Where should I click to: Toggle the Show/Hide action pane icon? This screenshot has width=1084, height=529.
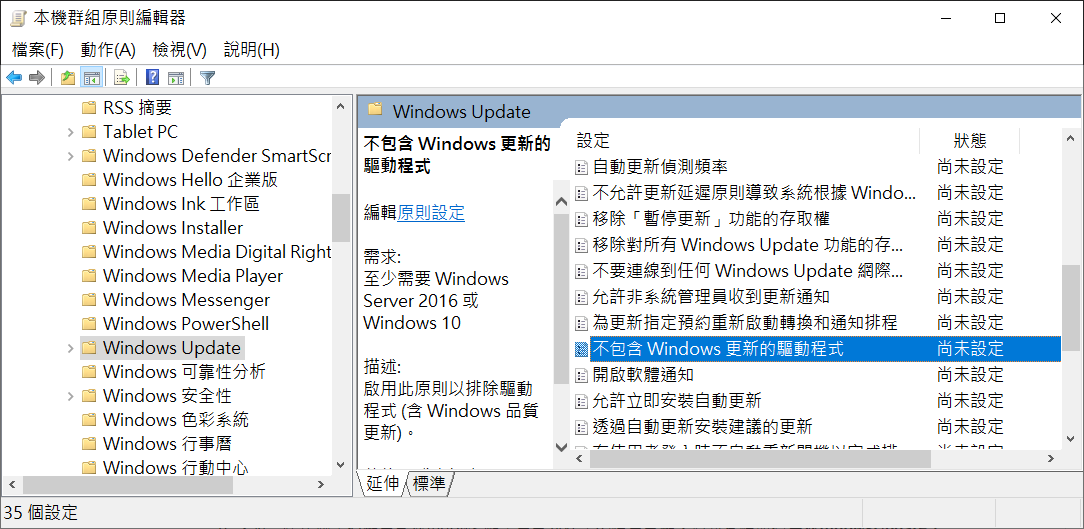tap(176, 77)
